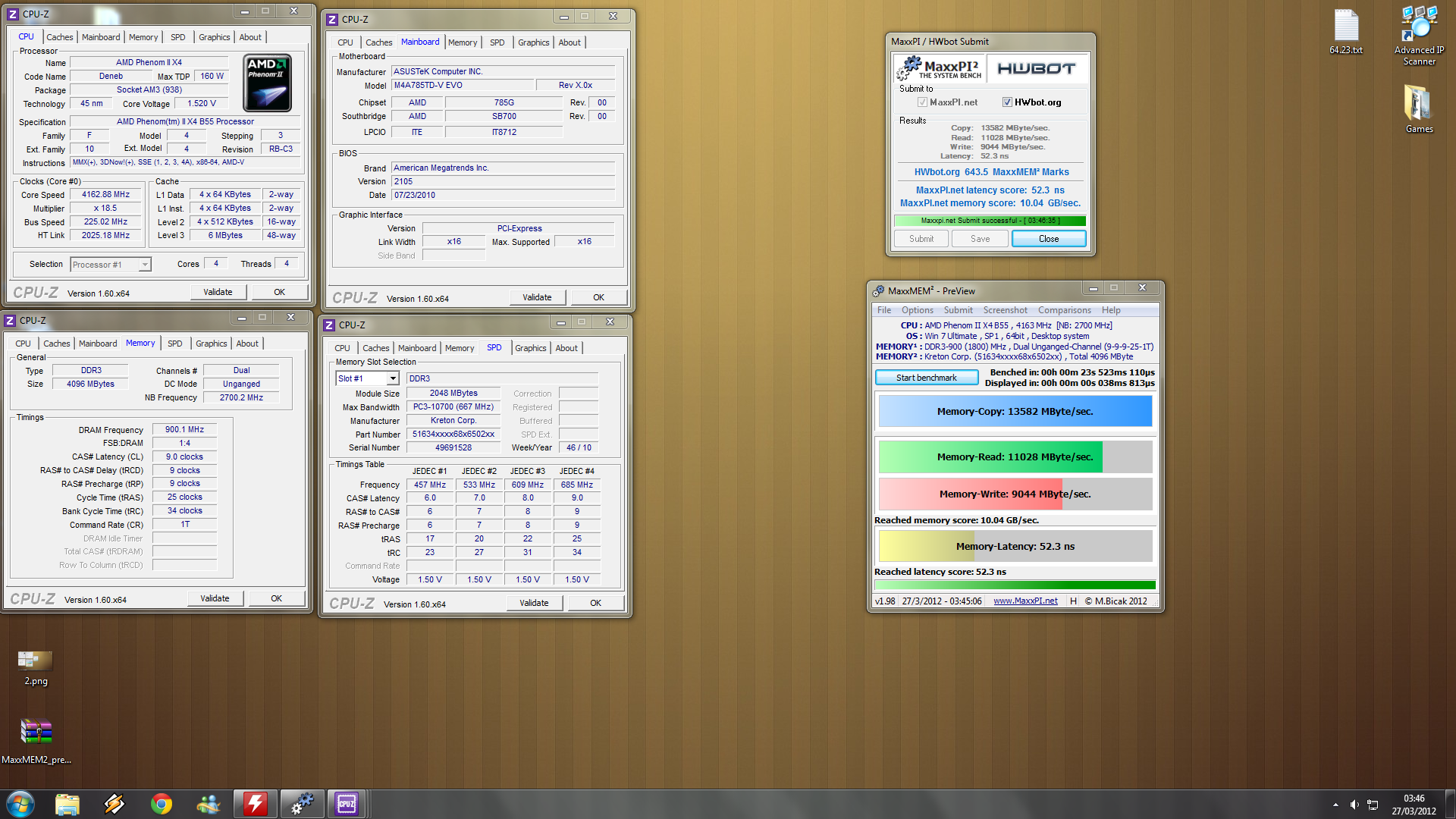The height and width of the screenshot is (819, 1456).
Task: Open the Screenshot menu in MaxxMEM
Action: coord(1005,310)
